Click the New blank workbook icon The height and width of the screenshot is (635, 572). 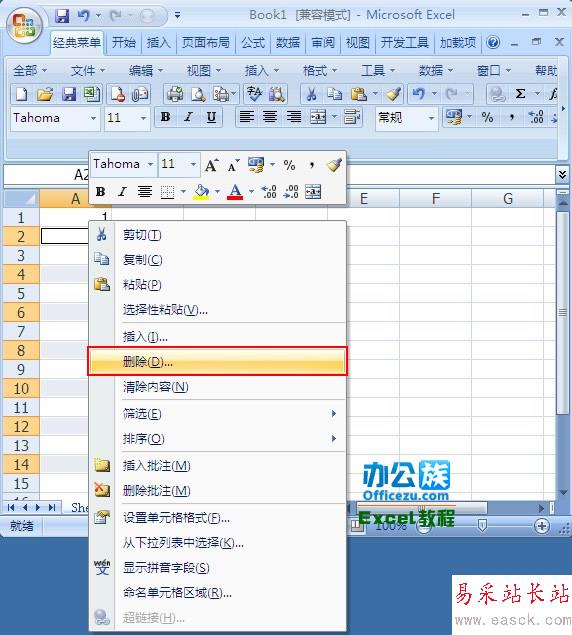click(x=21, y=94)
